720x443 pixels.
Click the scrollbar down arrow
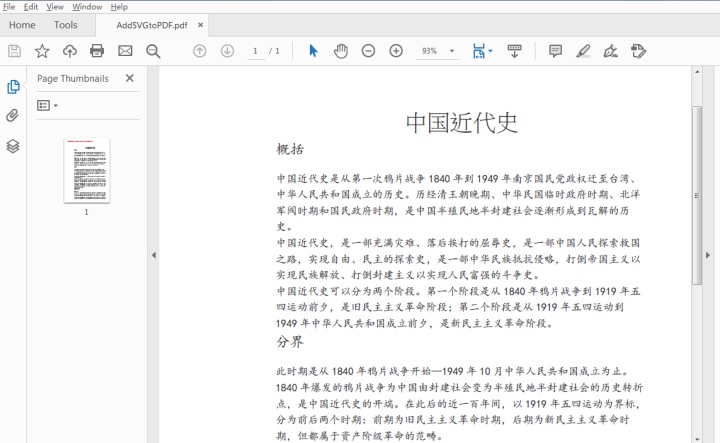[697, 439]
